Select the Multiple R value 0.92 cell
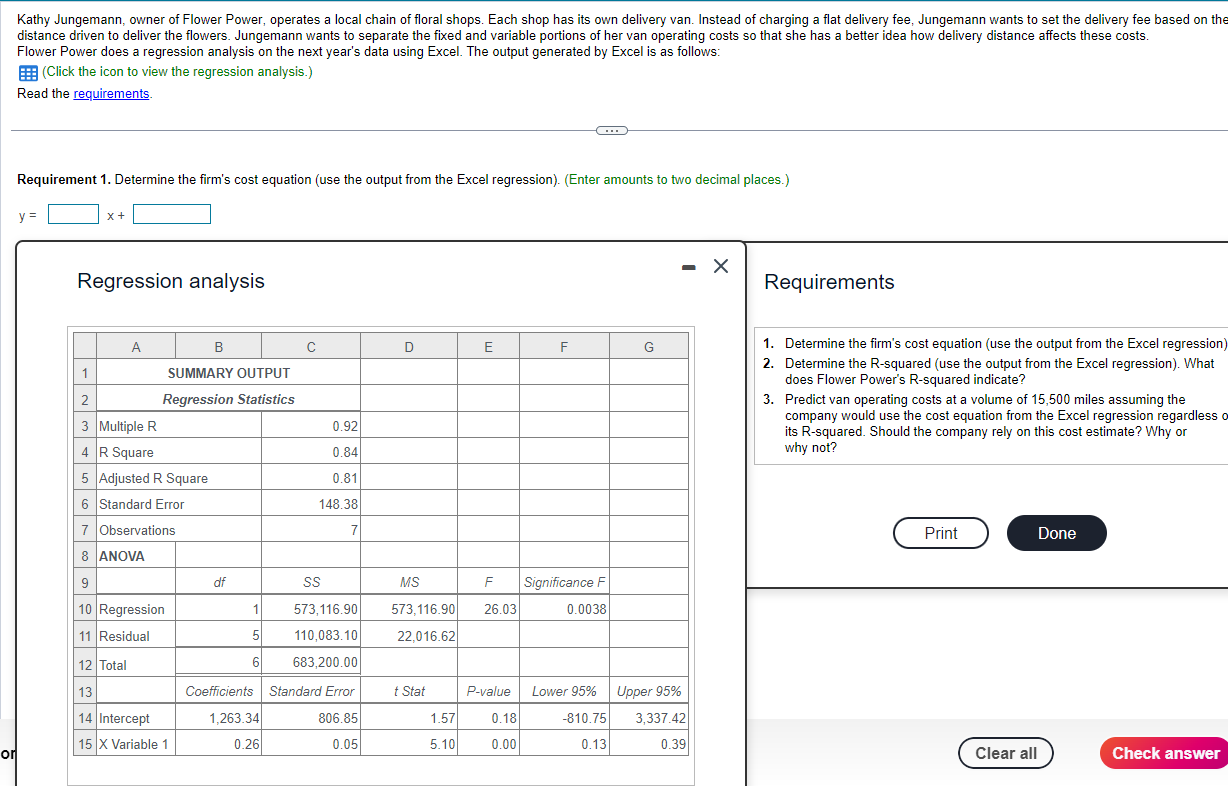 (310, 425)
